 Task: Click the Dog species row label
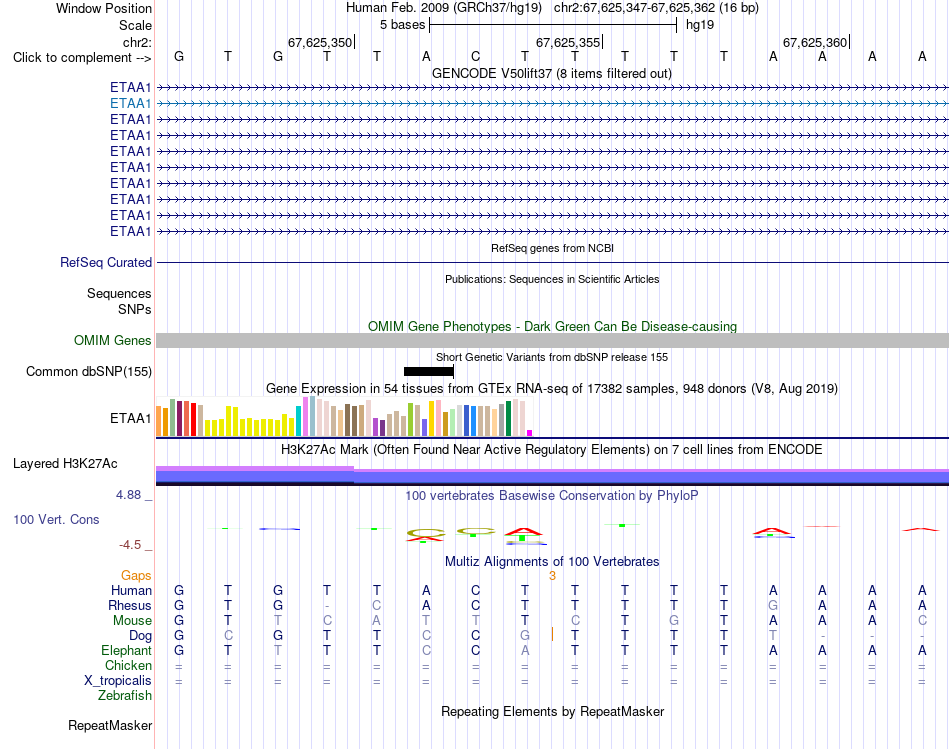coord(140,636)
